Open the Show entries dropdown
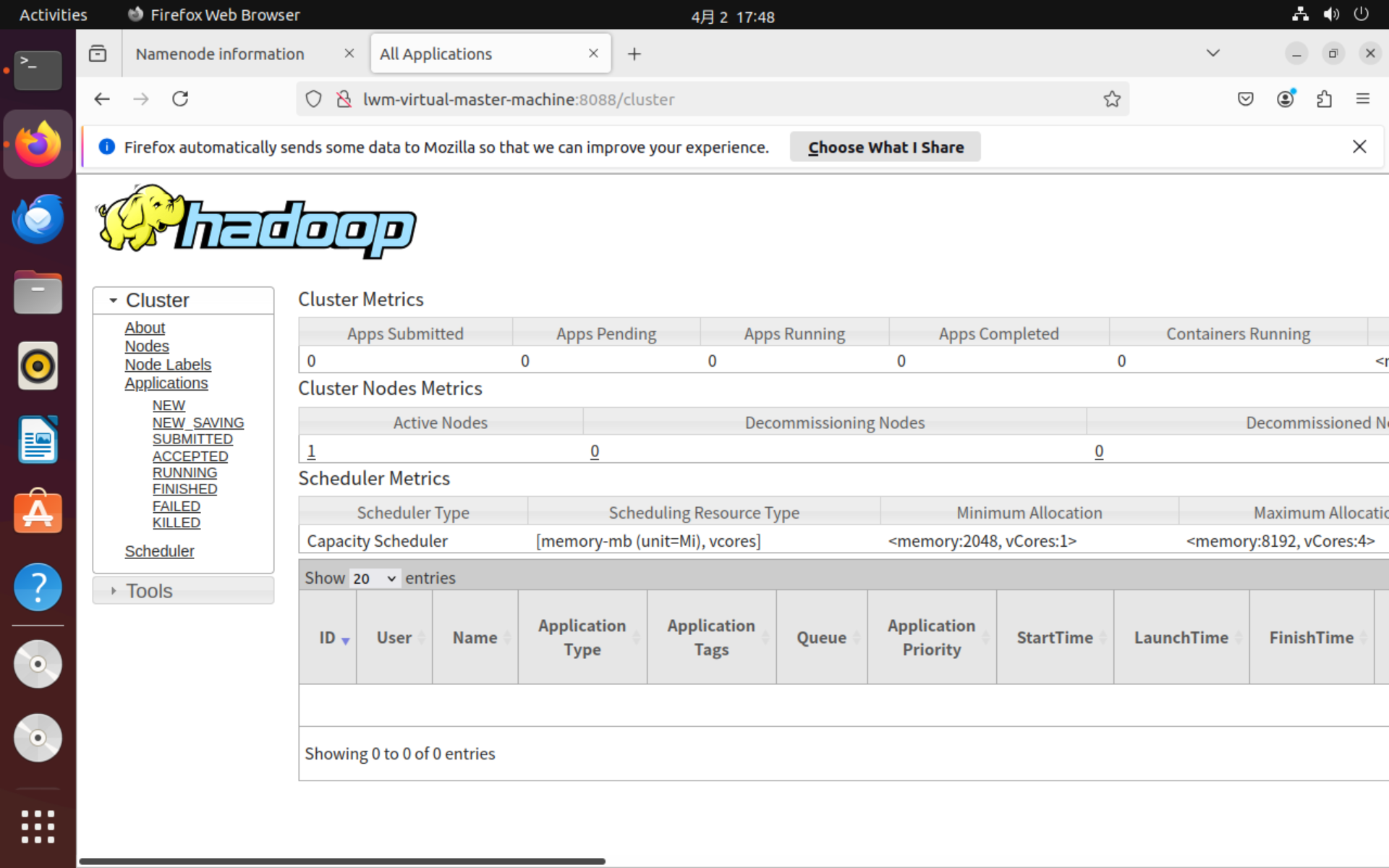 coord(373,578)
